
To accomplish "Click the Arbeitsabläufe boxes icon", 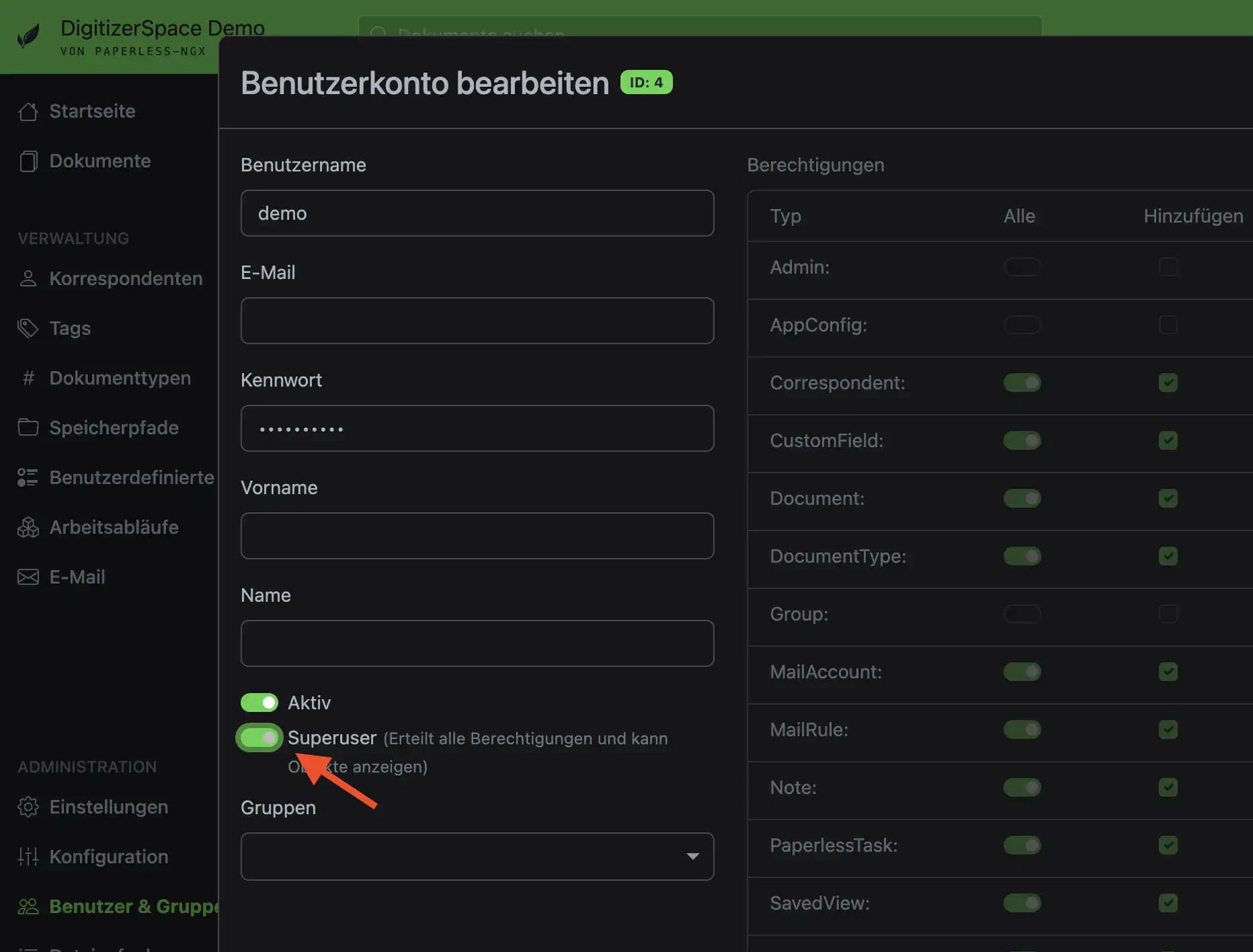I will pyautogui.click(x=28, y=527).
